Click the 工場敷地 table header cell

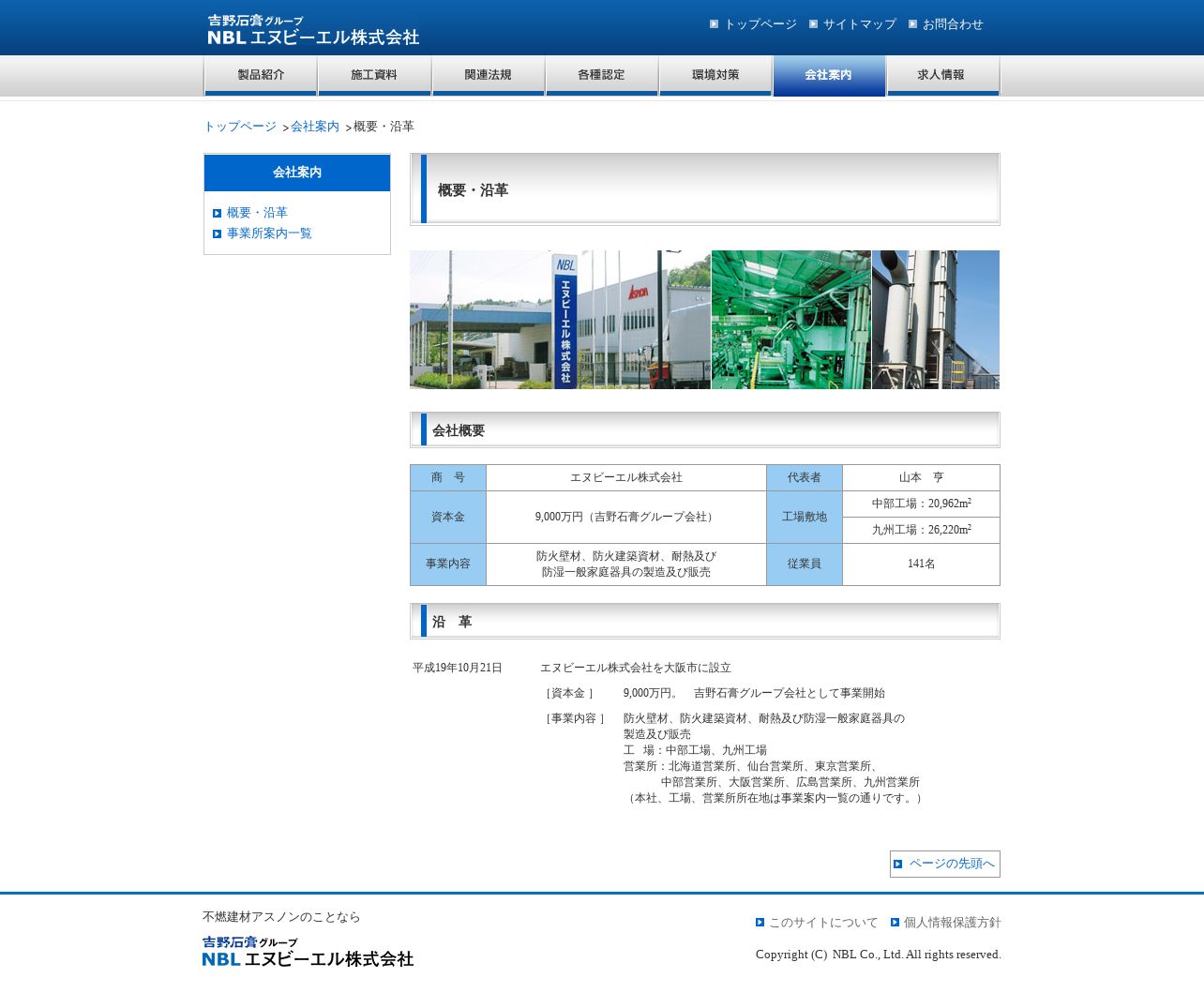point(805,518)
